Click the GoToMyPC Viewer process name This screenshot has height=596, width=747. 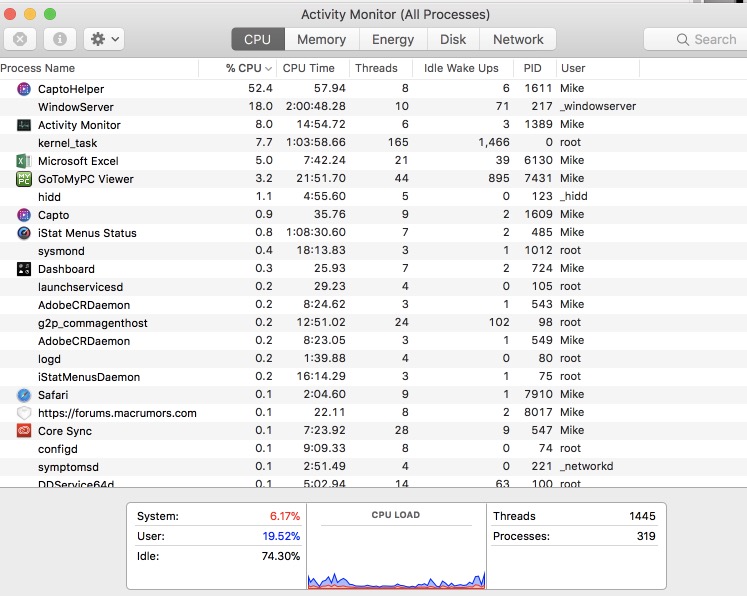click(86, 179)
